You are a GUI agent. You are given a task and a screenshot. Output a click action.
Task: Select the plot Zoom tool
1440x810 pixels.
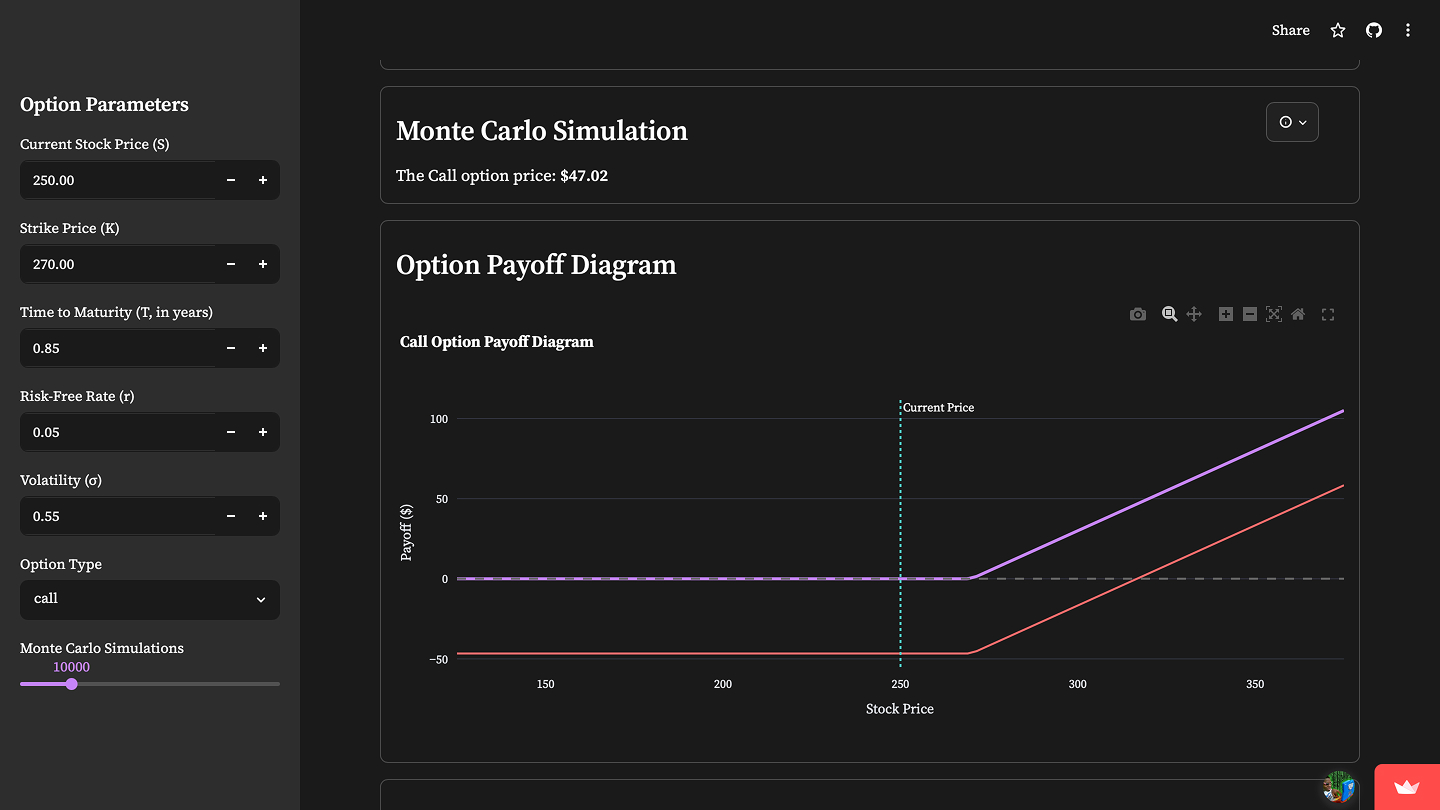coord(1169,314)
